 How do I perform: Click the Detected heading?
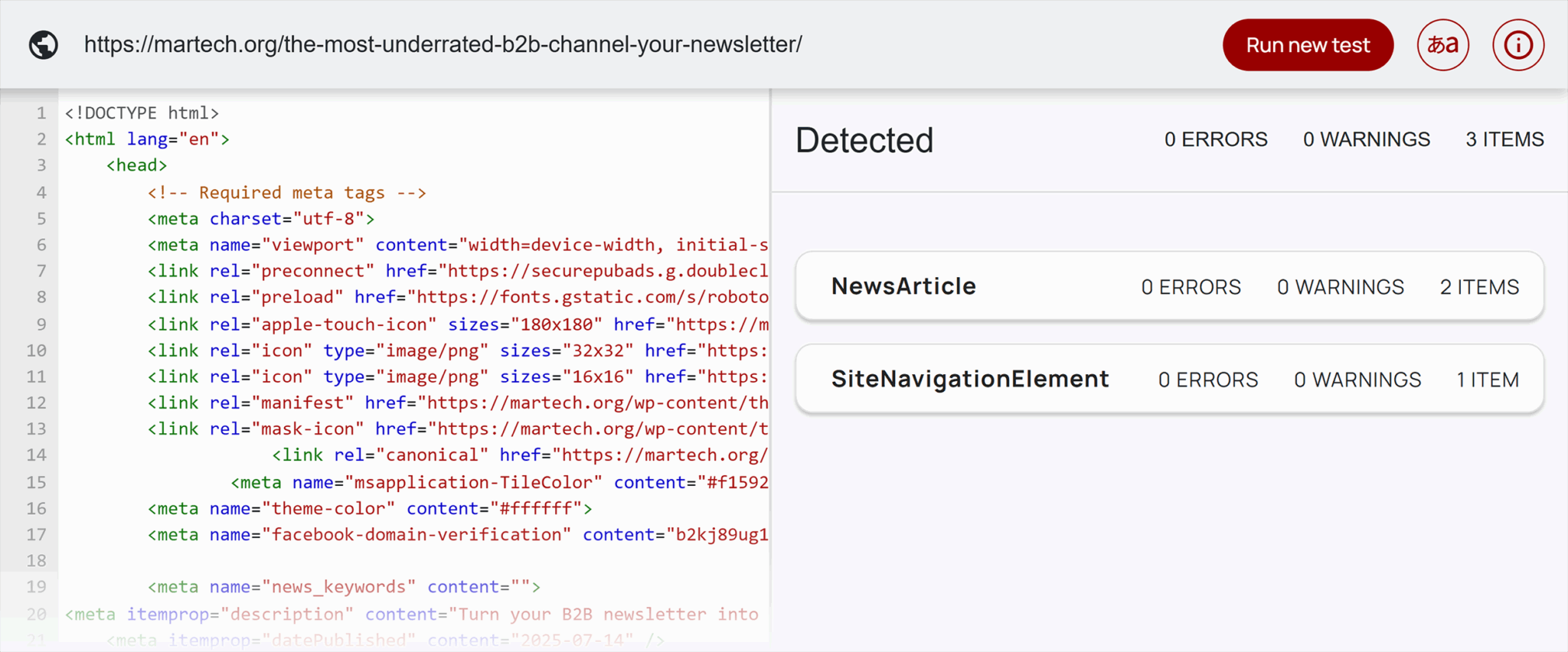click(864, 140)
